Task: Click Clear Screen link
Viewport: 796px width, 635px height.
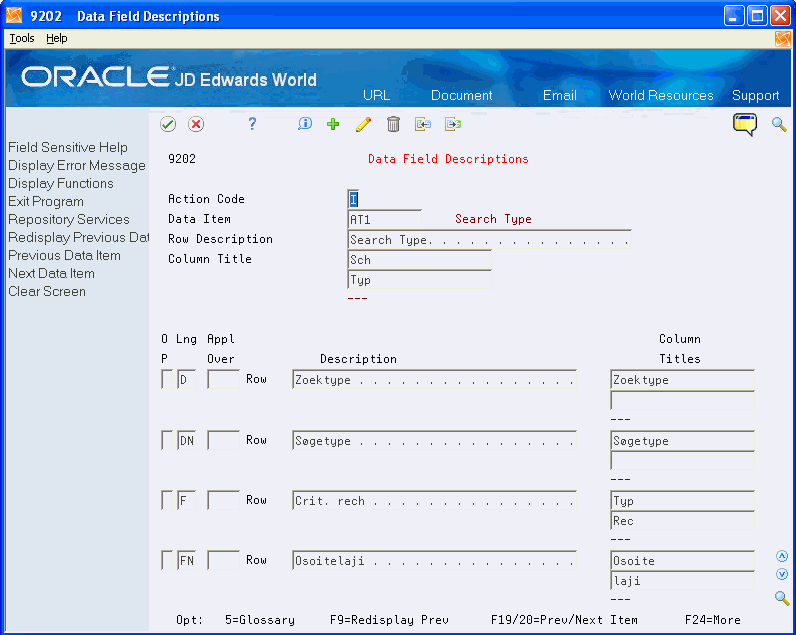Action: point(47,291)
